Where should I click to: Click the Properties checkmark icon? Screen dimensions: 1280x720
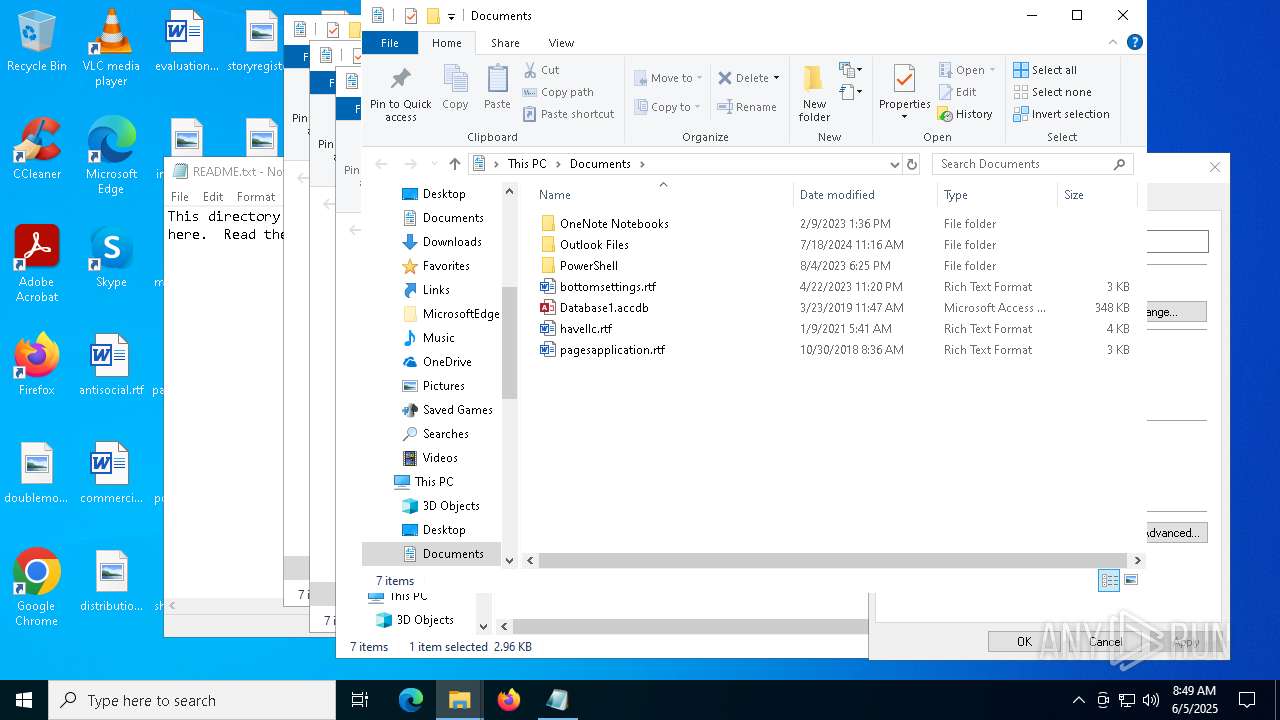click(904, 79)
